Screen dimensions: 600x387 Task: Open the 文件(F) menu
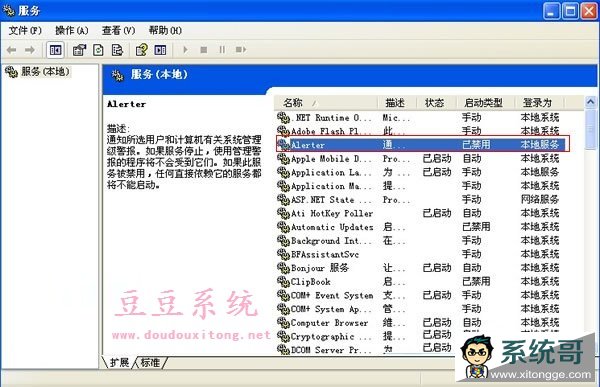click(x=25, y=30)
